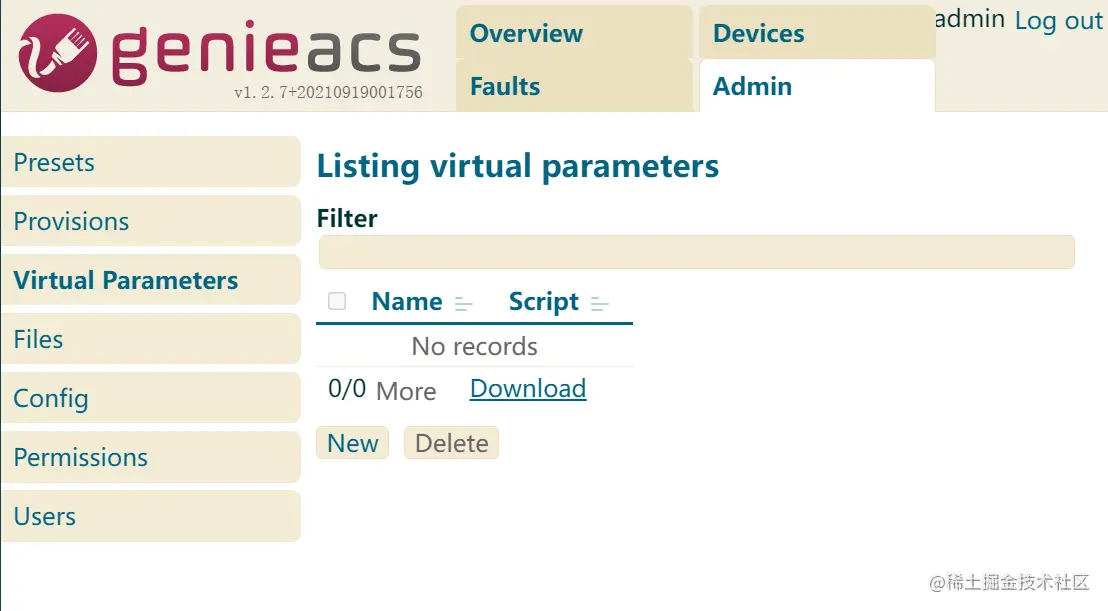The width and height of the screenshot is (1108, 611).
Task: Create a New virtual parameter
Action: coord(353,443)
